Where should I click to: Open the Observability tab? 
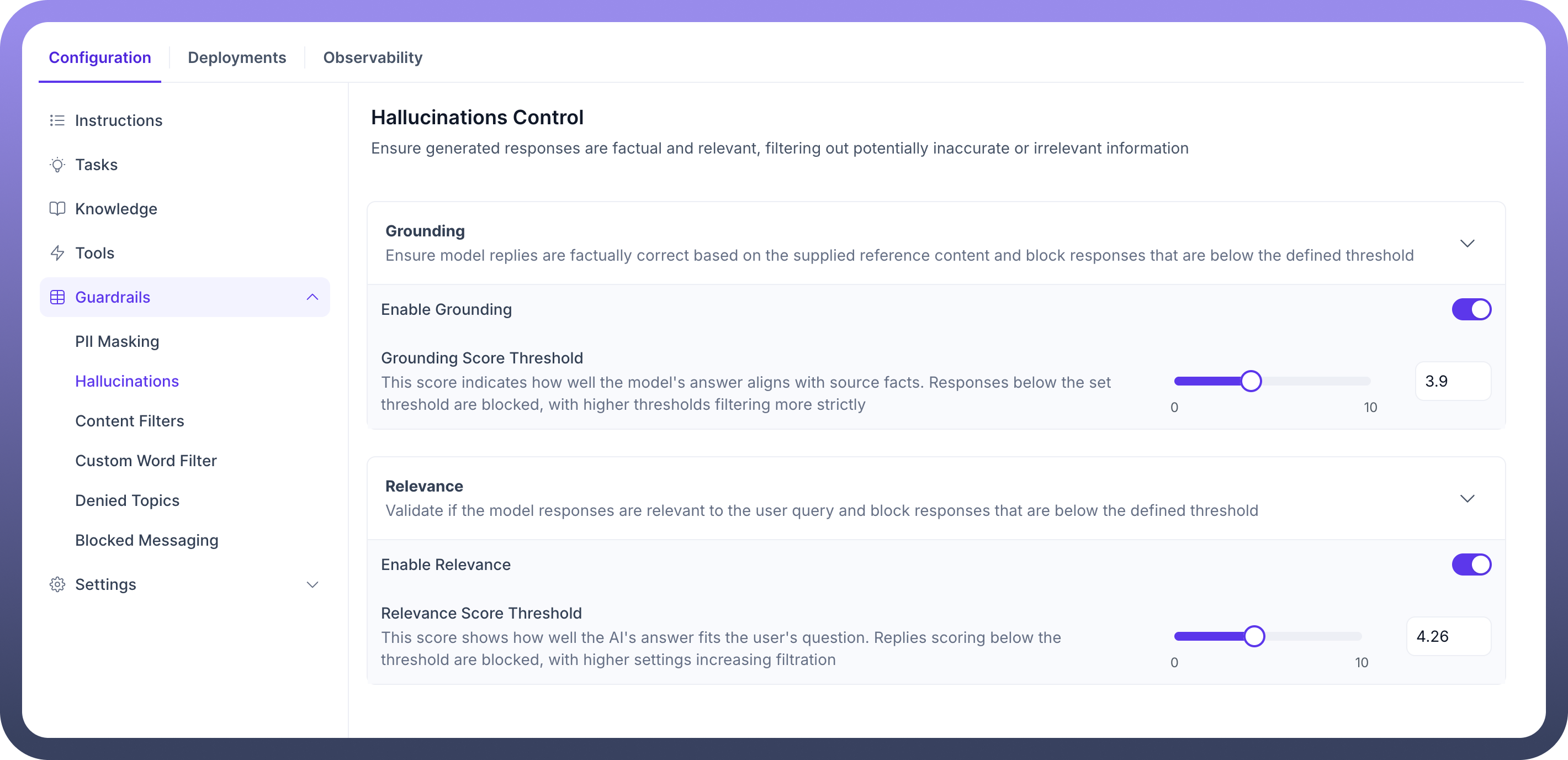[x=373, y=57]
